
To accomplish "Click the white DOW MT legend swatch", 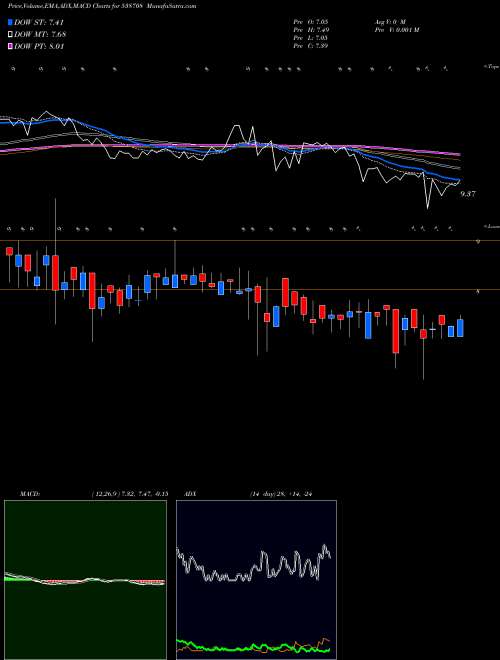I will (11, 34).
